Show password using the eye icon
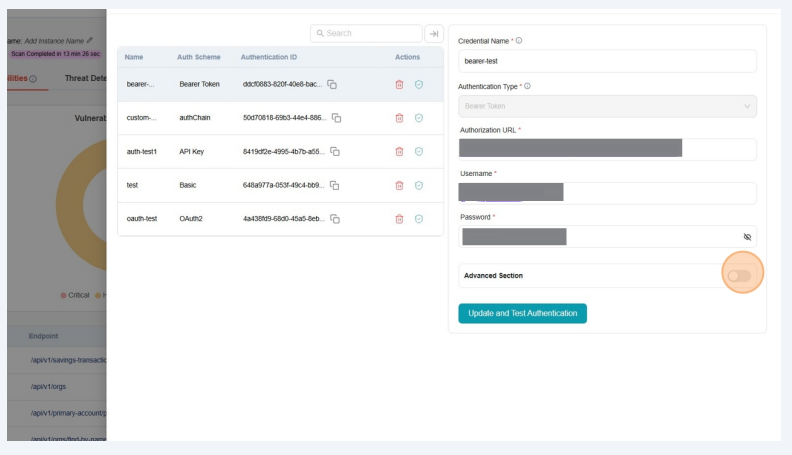The height and width of the screenshot is (455, 792). pyautogui.click(x=746, y=237)
